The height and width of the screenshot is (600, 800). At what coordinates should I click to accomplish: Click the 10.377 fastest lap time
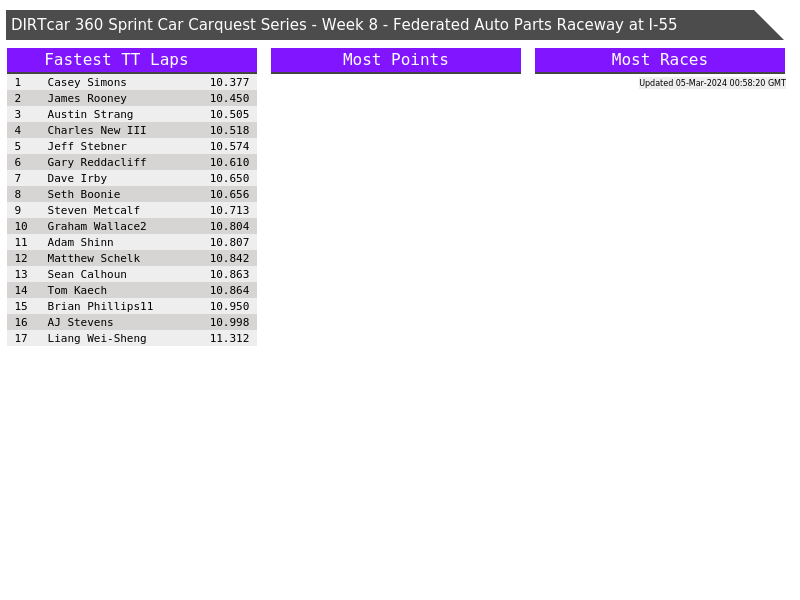[229, 82]
